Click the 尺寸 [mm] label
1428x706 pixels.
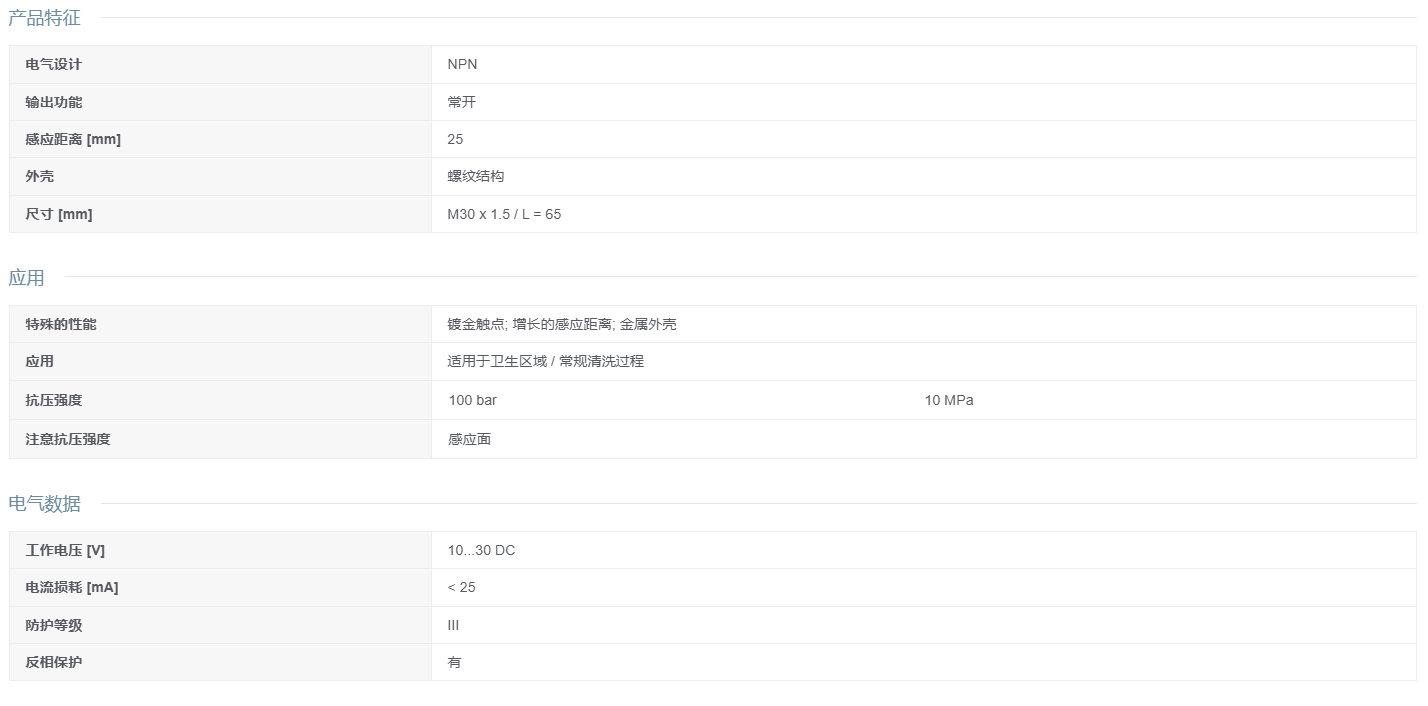(59, 214)
